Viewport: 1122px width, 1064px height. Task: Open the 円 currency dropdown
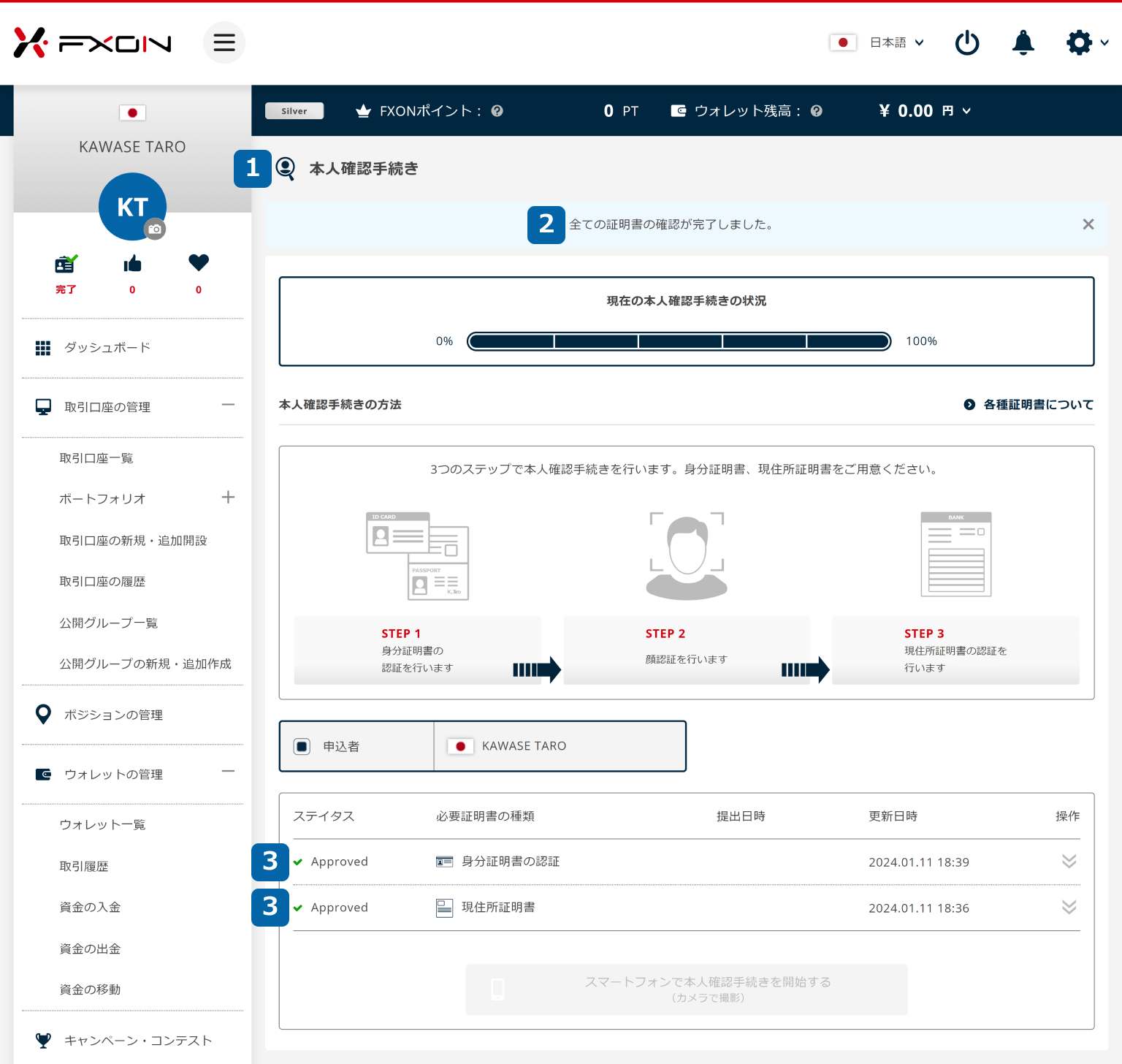pyautogui.click(x=957, y=111)
